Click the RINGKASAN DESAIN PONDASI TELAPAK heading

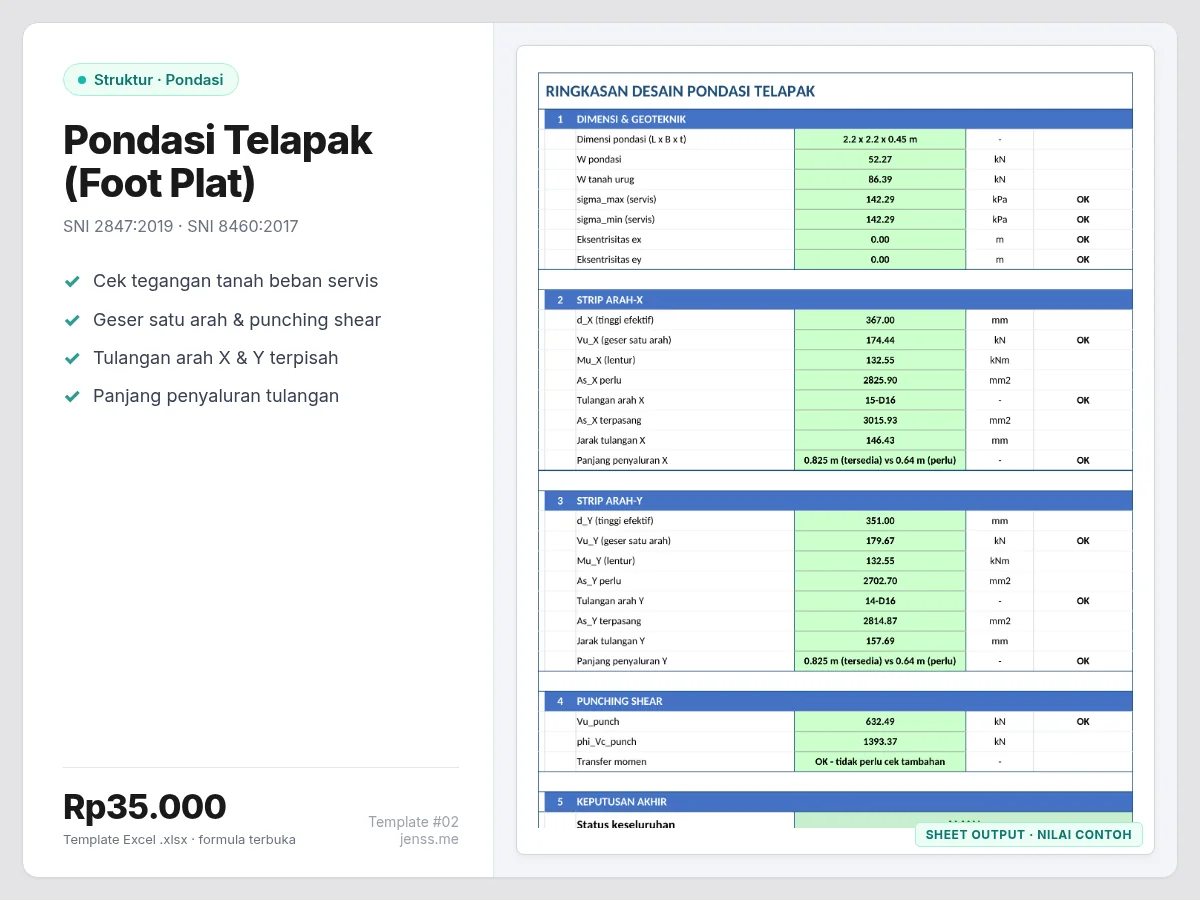tap(680, 91)
